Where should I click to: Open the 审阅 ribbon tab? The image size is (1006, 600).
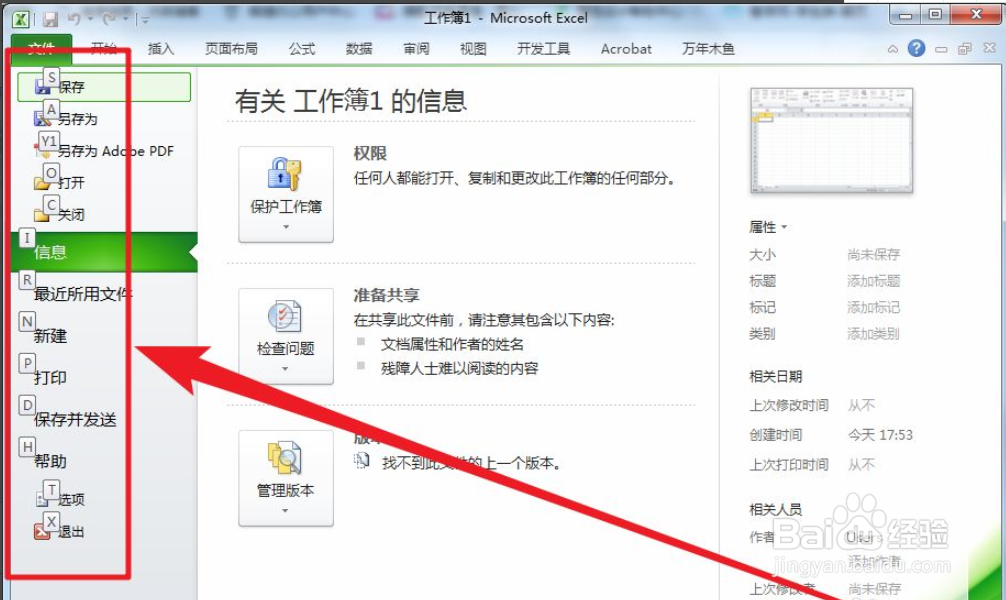tap(416, 49)
